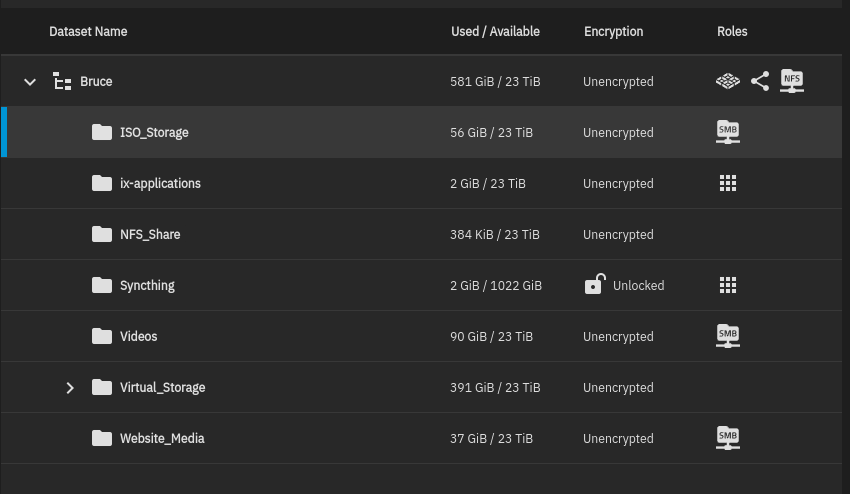
Task: Click the SMB share icon for Videos
Action: click(x=727, y=336)
